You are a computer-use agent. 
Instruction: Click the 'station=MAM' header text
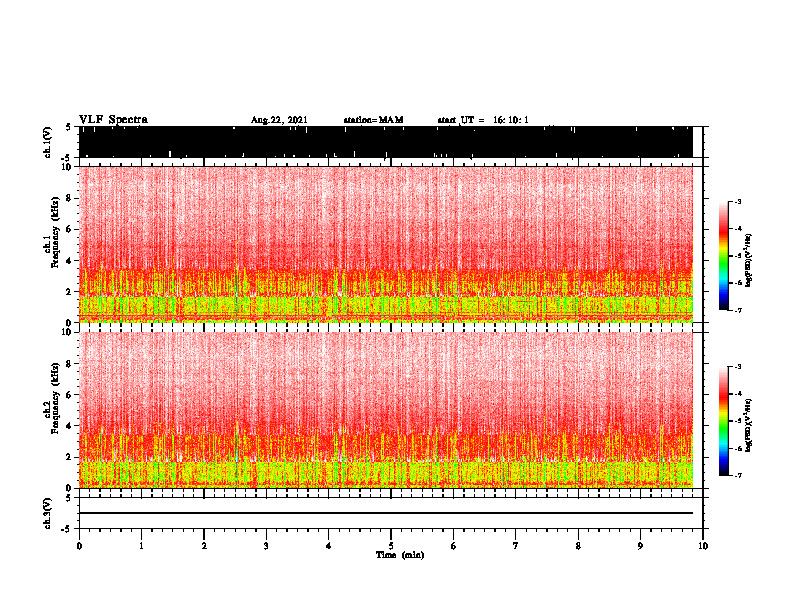point(373,120)
